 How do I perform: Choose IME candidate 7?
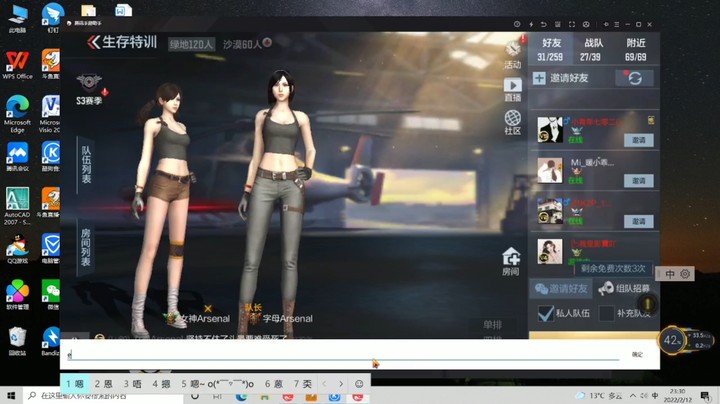[x=303, y=384]
